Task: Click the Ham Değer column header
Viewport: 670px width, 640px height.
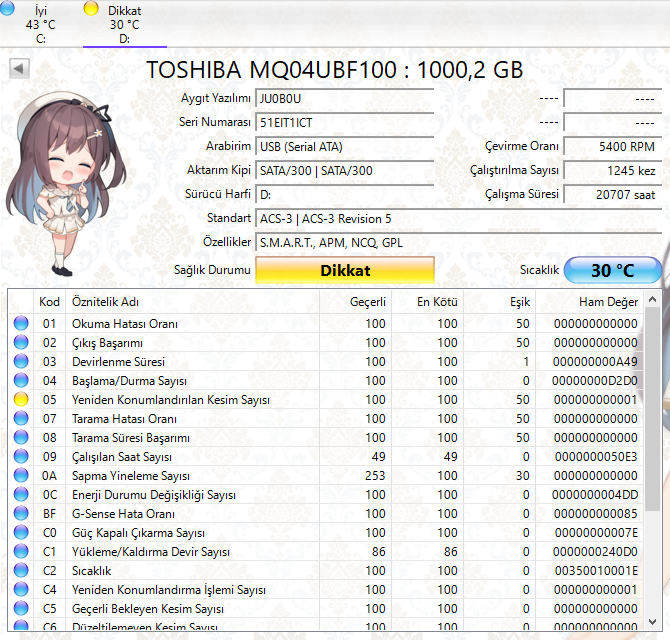Action: click(590, 302)
